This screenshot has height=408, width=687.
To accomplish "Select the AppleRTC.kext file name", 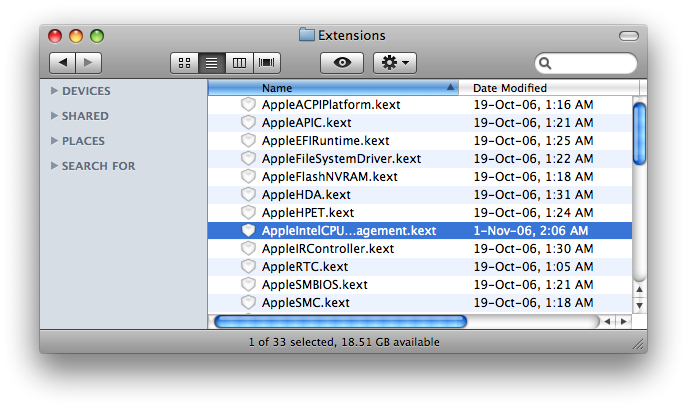I will click(305, 266).
